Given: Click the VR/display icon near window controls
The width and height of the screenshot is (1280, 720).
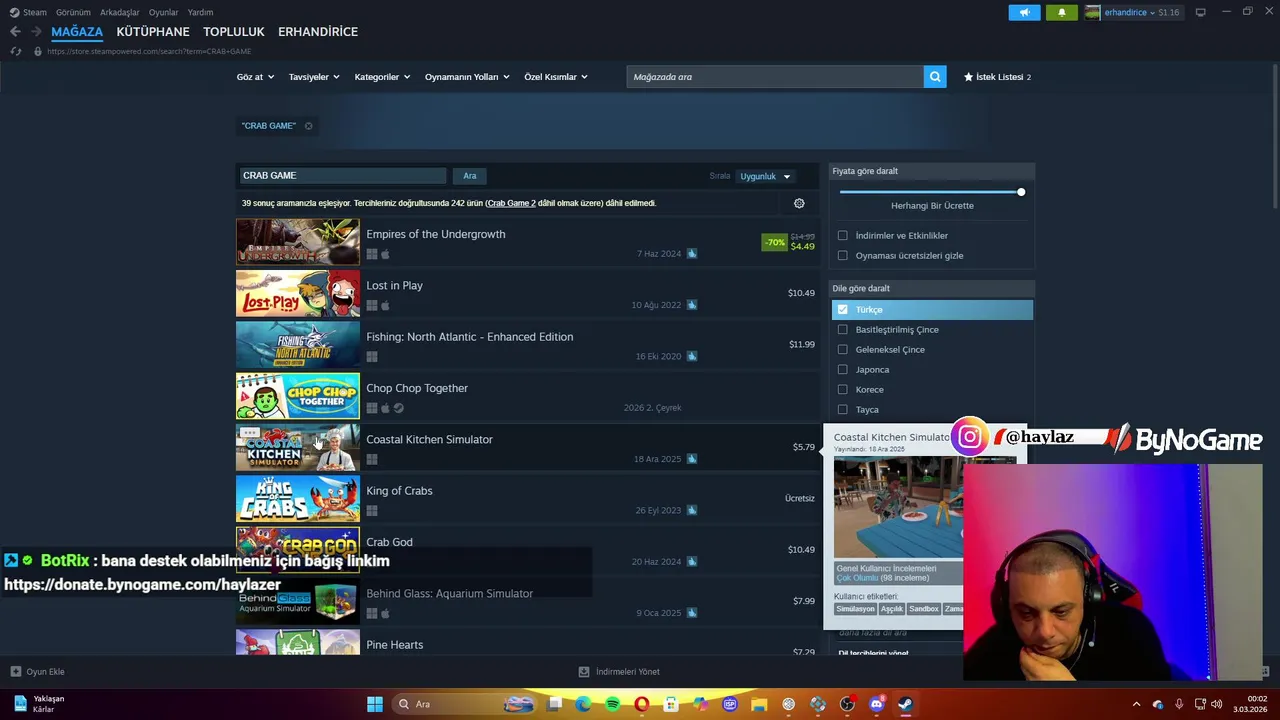Looking at the screenshot, I should pos(1201,12).
